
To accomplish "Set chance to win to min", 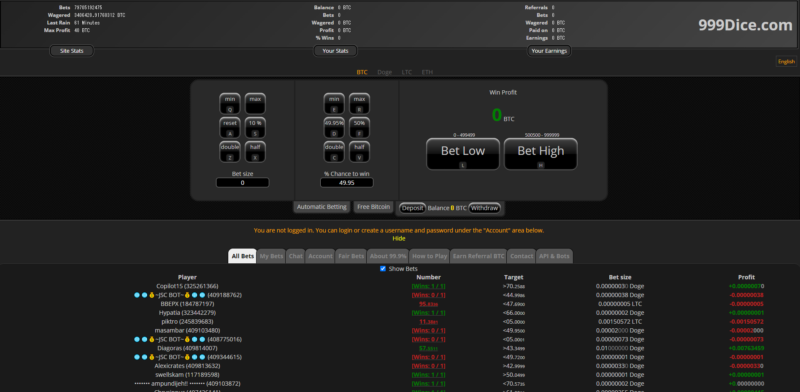I will (334, 104).
